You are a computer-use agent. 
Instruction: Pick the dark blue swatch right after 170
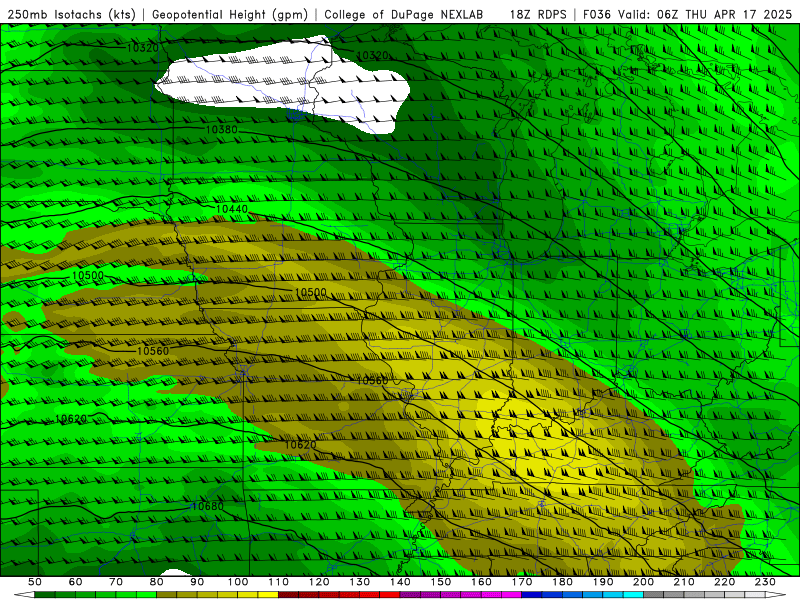[x=532, y=595]
